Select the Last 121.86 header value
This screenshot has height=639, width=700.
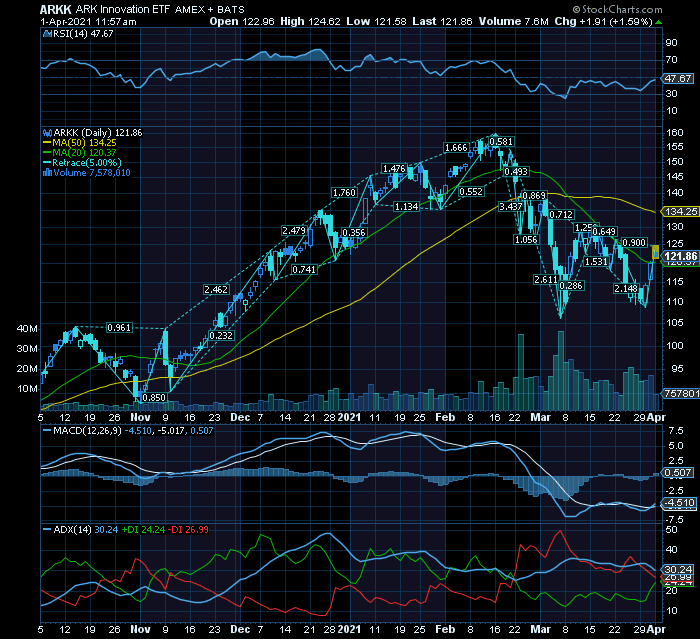tap(442, 21)
